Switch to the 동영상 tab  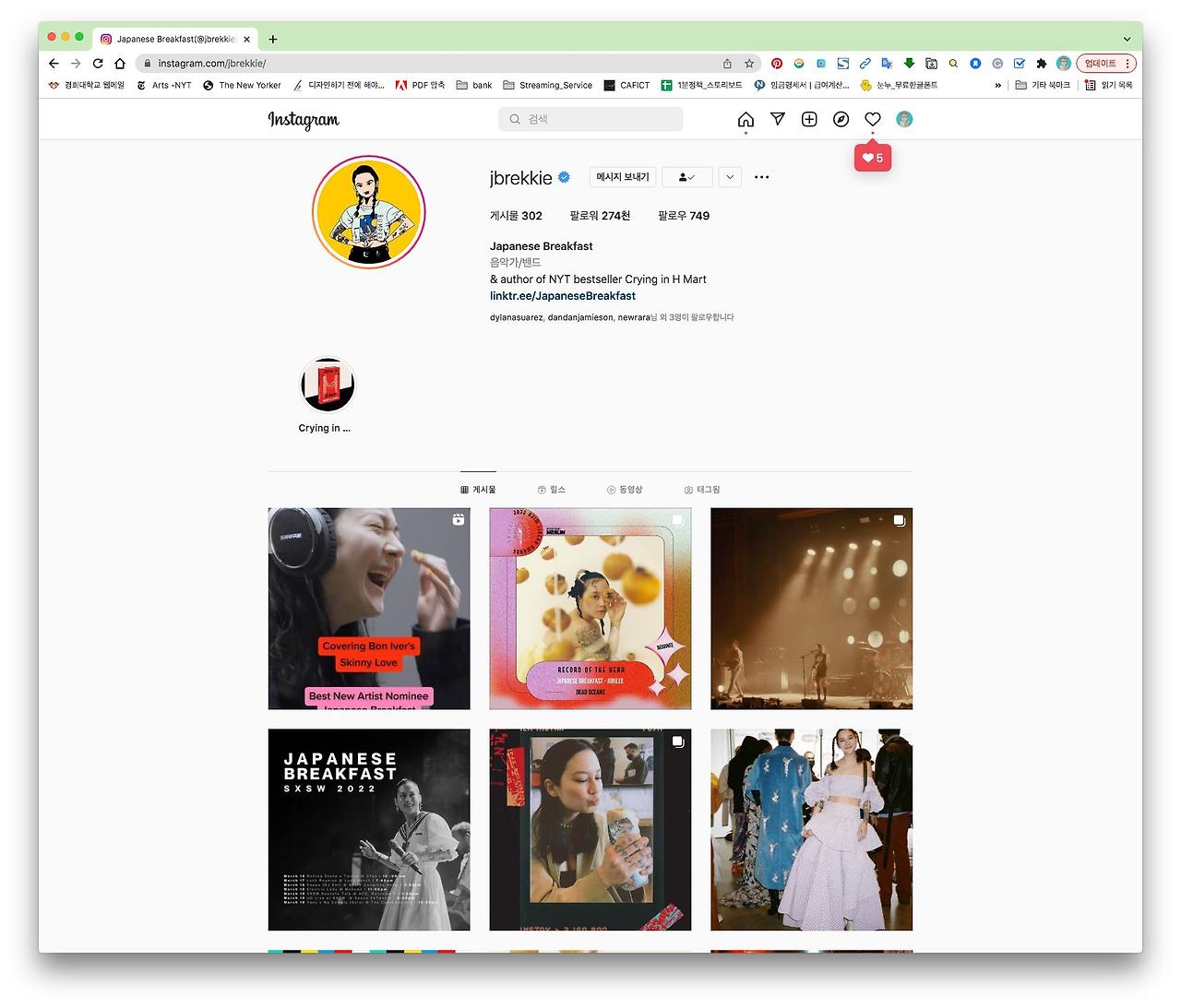625,490
